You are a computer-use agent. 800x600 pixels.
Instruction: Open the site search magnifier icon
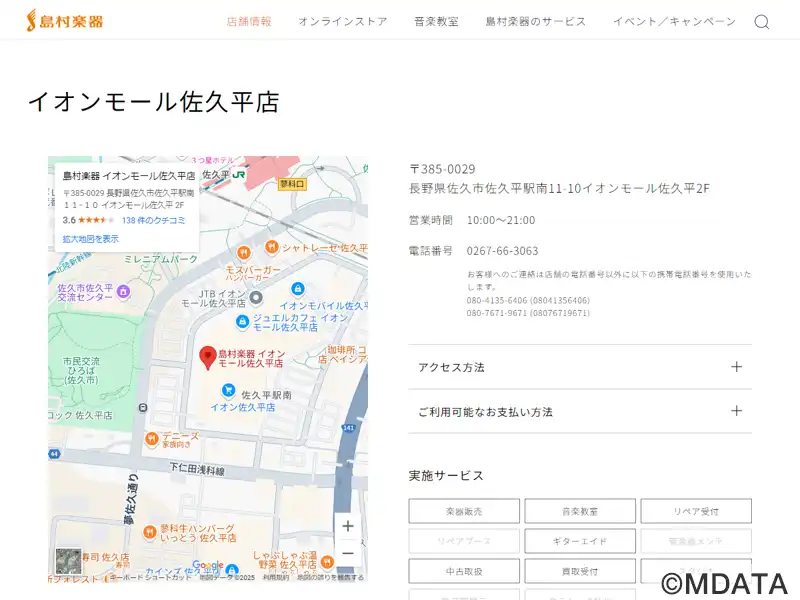pyautogui.click(x=761, y=21)
